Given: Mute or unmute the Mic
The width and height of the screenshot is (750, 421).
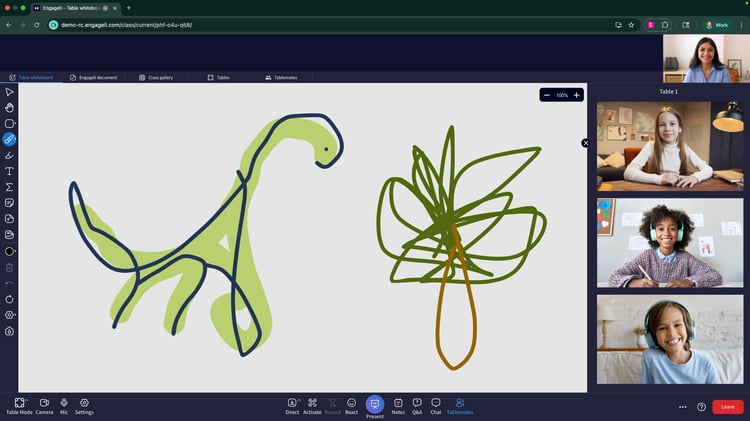Looking at the screenshot, I should pos(64,403).
